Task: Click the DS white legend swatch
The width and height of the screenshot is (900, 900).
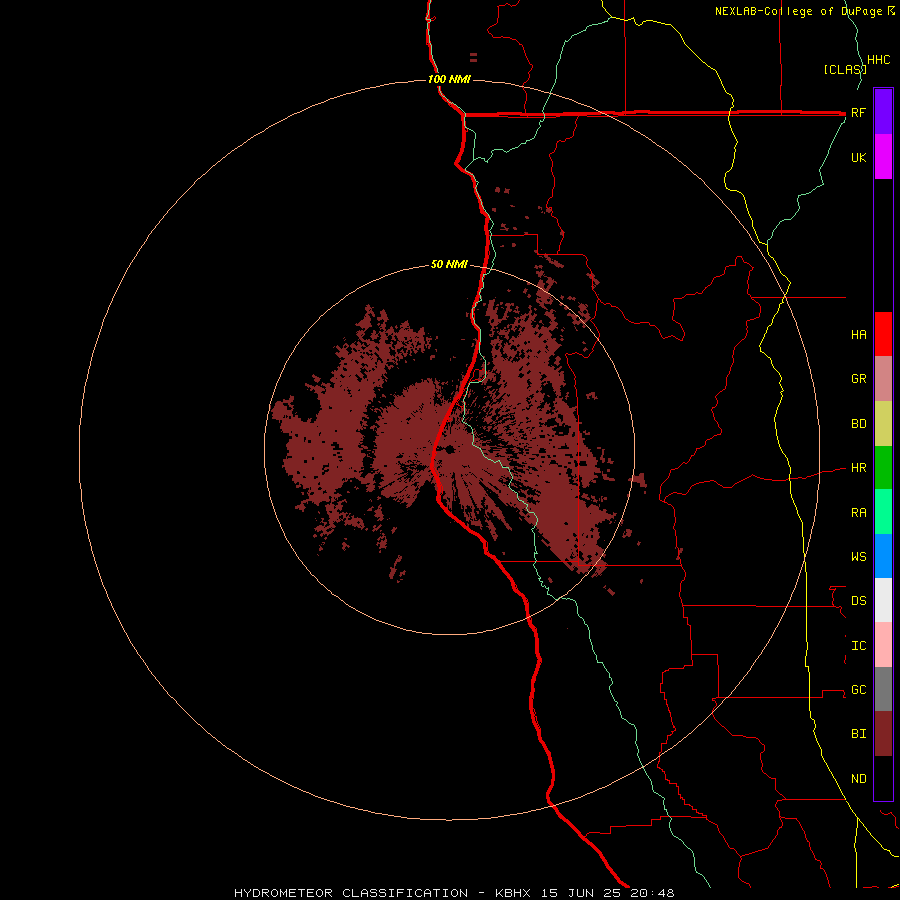Action: pyautogui.click(x=883, y=600)
